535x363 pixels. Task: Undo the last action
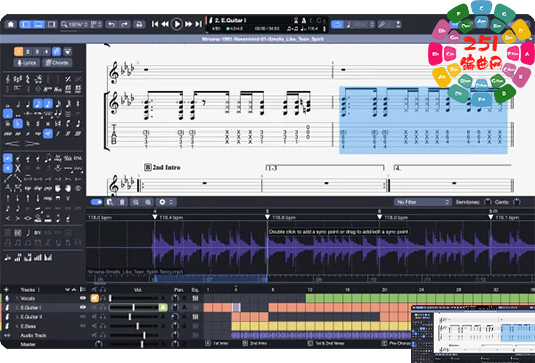[111, 24]
